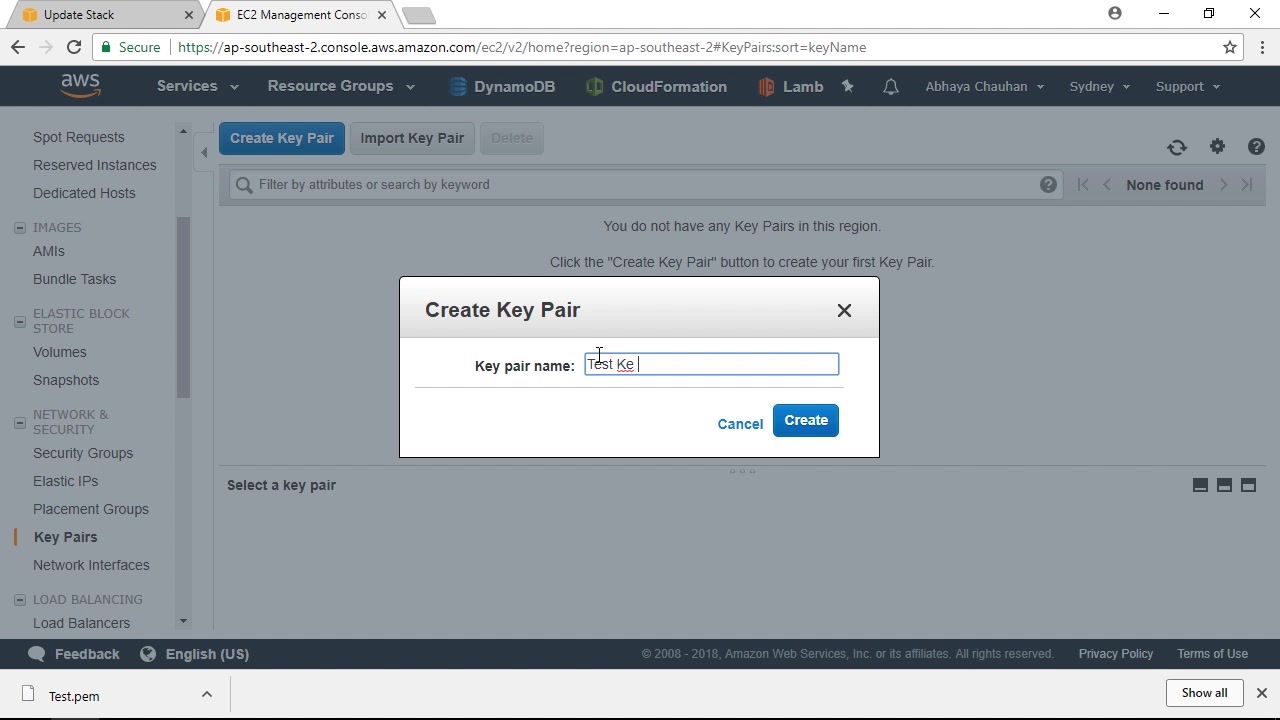
Task: Collapse the Images sidebar section
Action: [20, 228]
